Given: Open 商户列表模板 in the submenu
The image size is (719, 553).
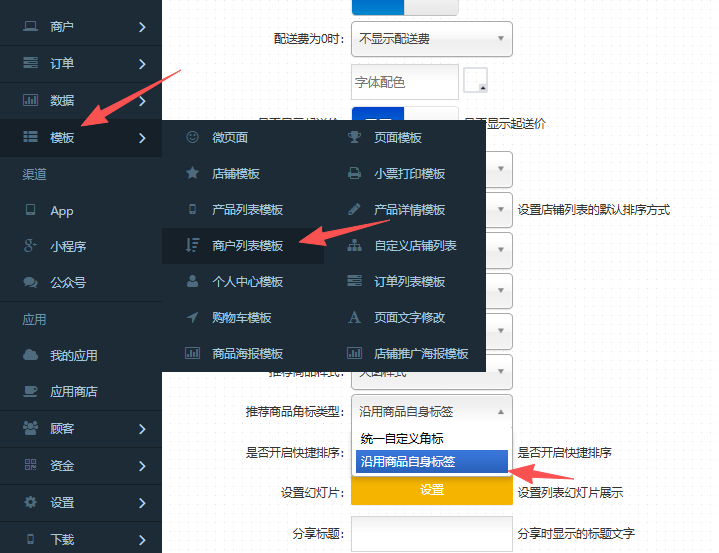Looking at the screenshot, I should click(247, 245).
